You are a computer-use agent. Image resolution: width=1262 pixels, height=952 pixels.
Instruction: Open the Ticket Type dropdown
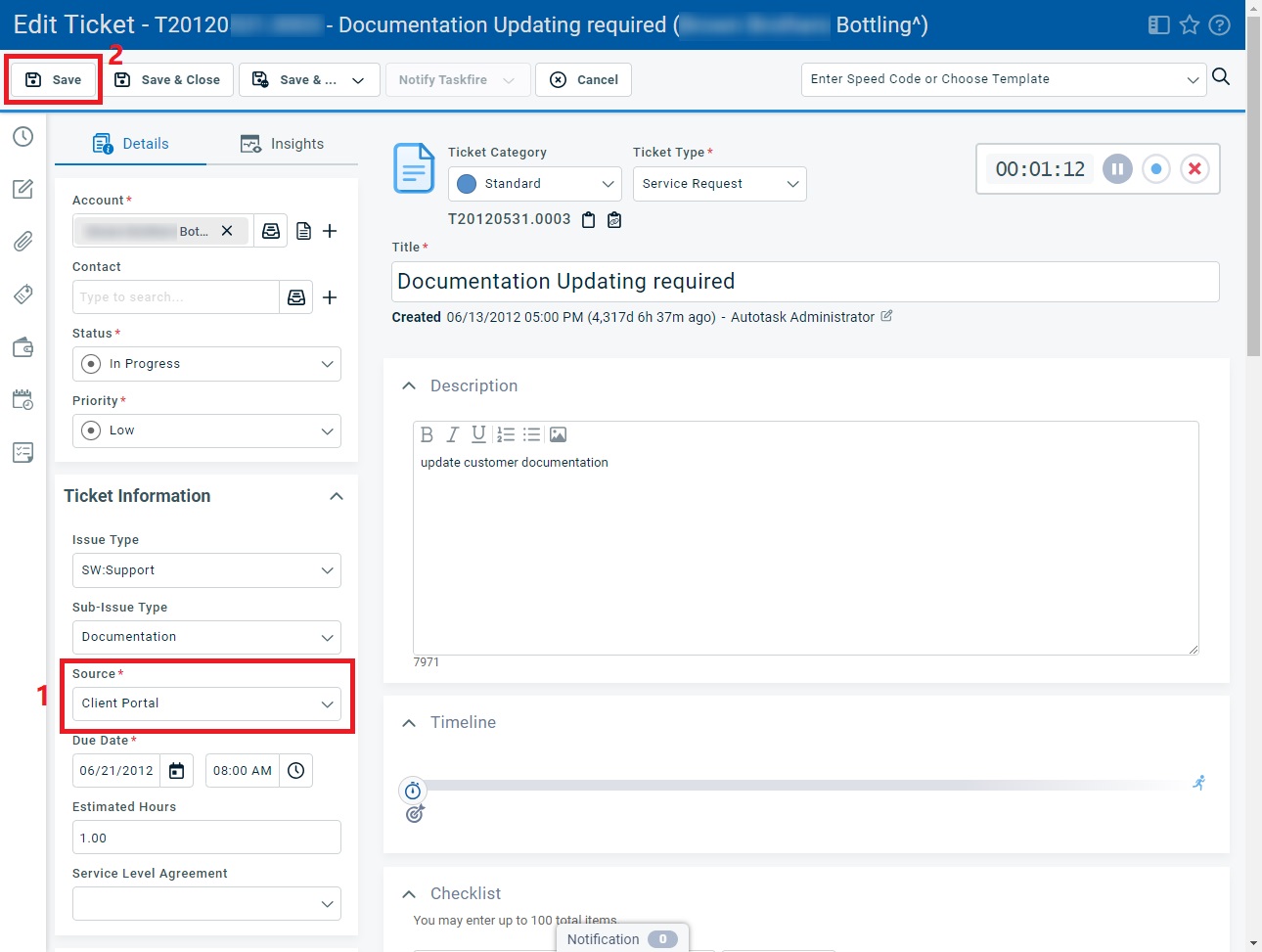tap(719, 184)
